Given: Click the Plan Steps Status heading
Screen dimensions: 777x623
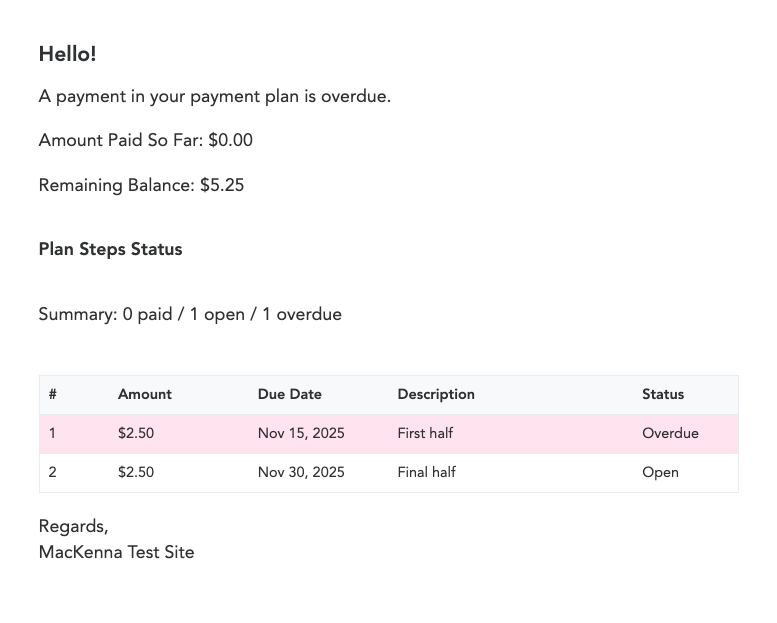Looking at the screenshot, I should pyautogui.click(x=110, y=249).
